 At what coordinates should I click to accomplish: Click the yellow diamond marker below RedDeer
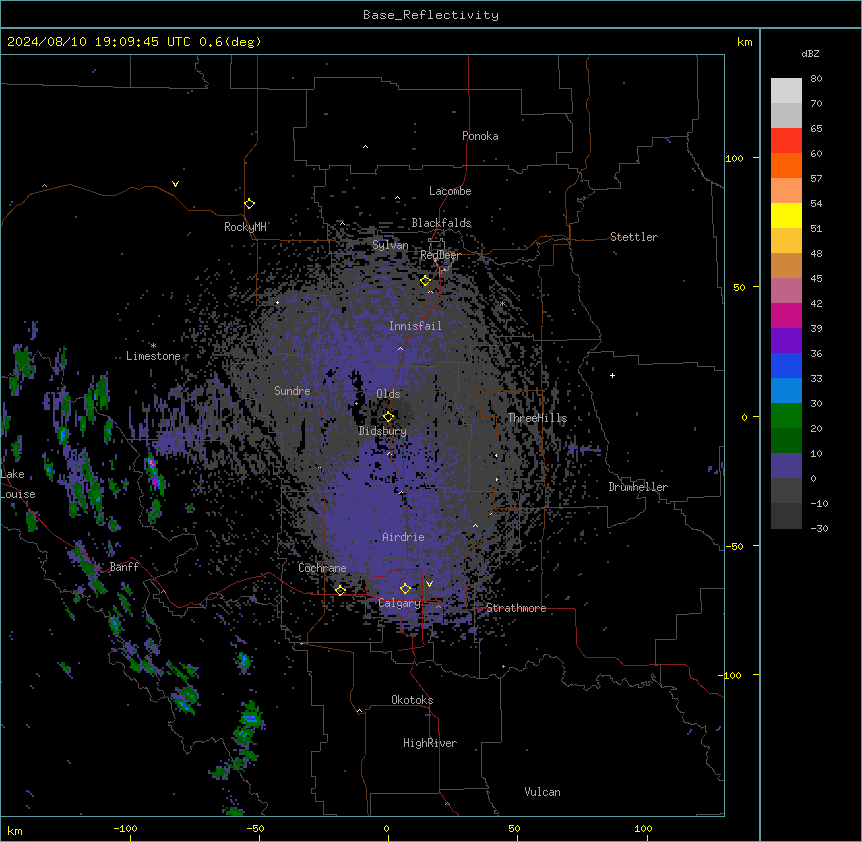pos(426,281)
